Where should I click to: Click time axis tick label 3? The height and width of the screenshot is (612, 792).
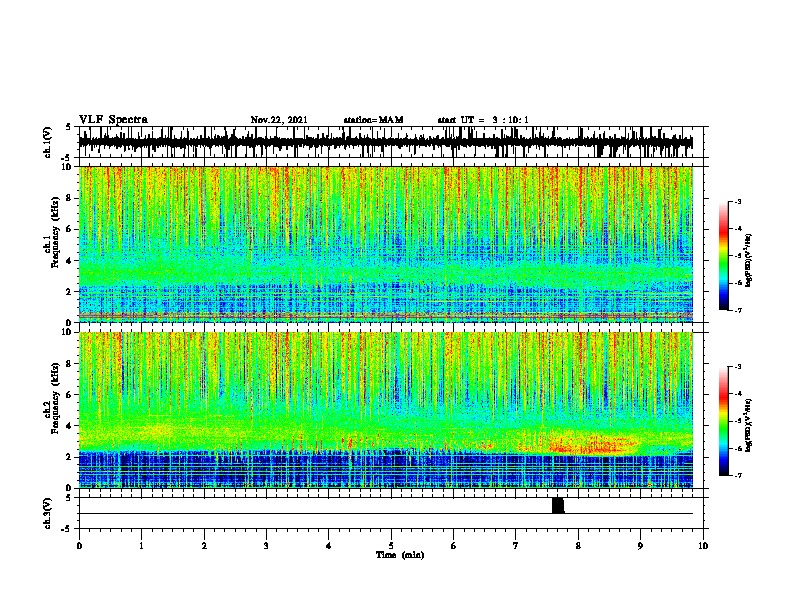[266, 546]
